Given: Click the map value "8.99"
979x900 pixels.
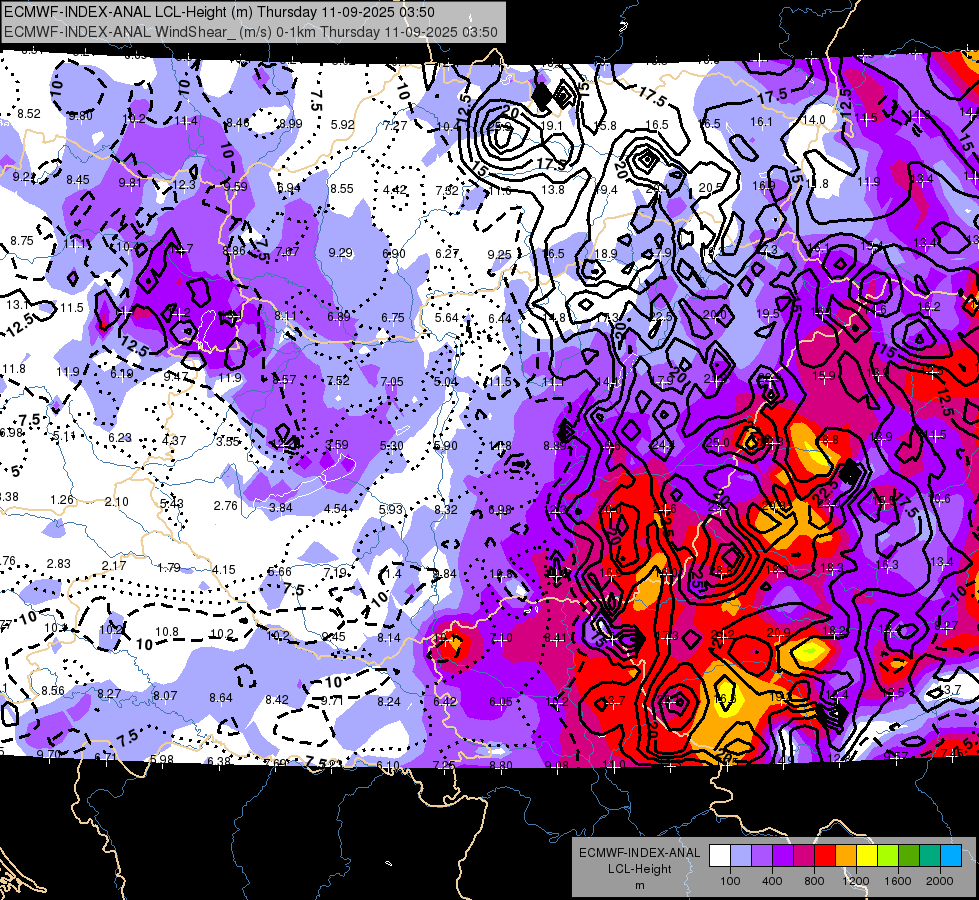Looking at the screenshot, I should tap(290, 124).
